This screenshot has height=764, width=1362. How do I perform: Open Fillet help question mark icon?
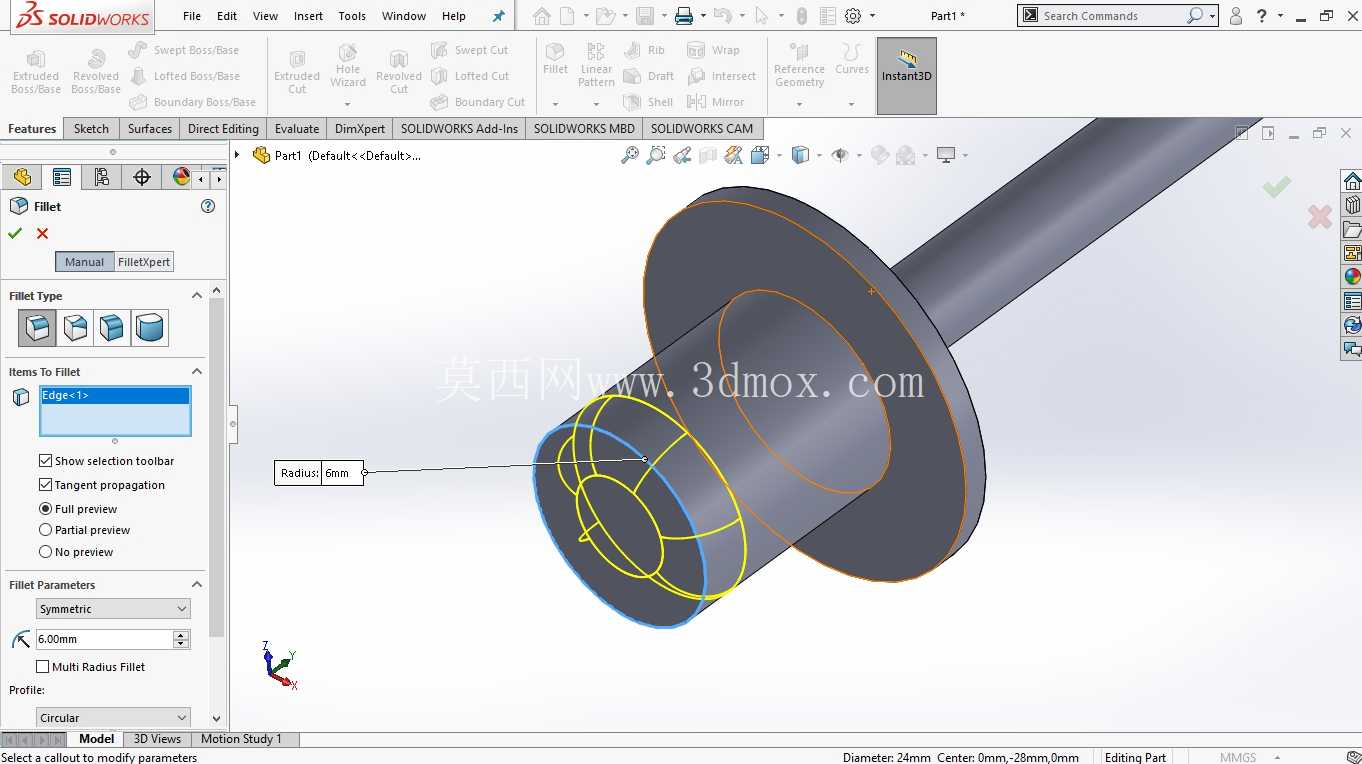[208, 206]
